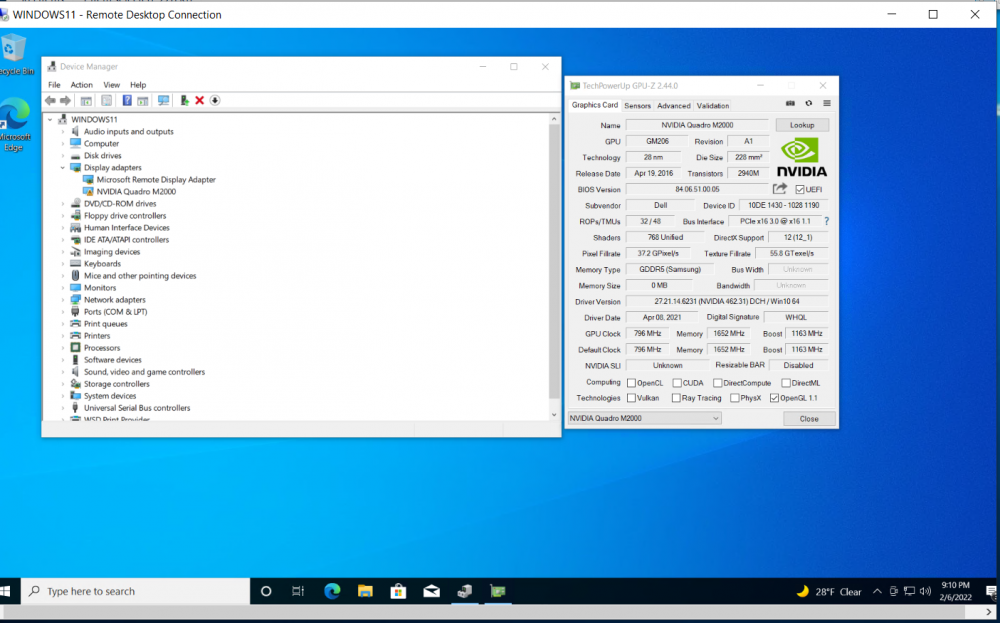
Task: Click the GPU-Z refresh icon
Action: point(809,103)
